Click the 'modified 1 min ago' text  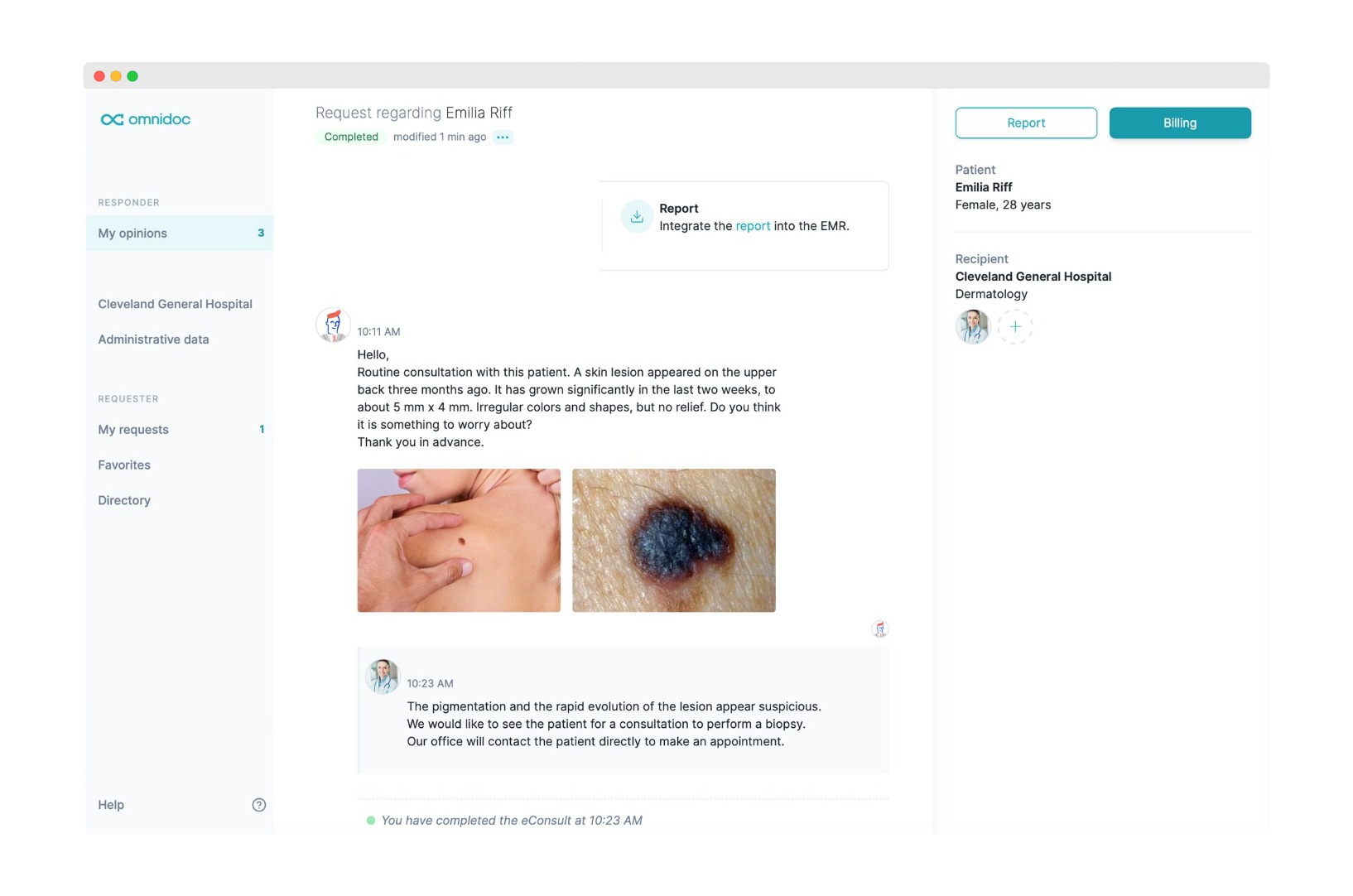(440, 137)
